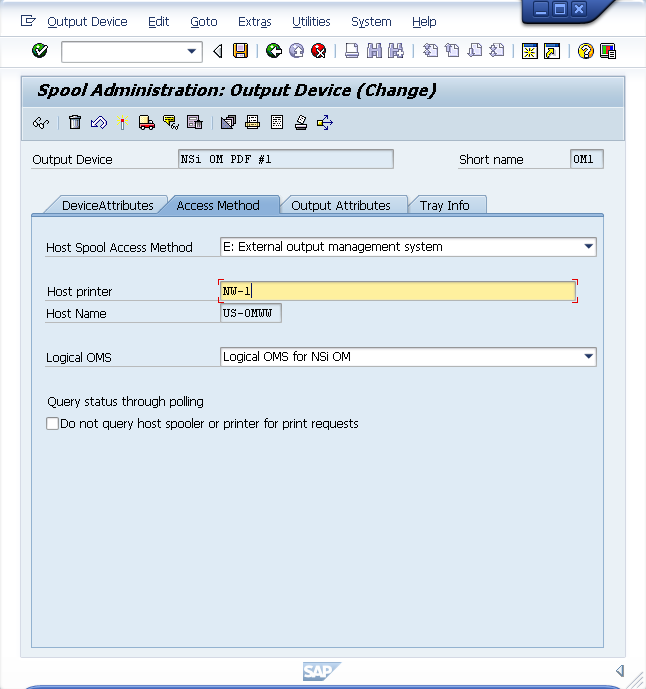Screen dimensions: 646x689
Task: Click the Generate shortcut icon
Action: 552,51
